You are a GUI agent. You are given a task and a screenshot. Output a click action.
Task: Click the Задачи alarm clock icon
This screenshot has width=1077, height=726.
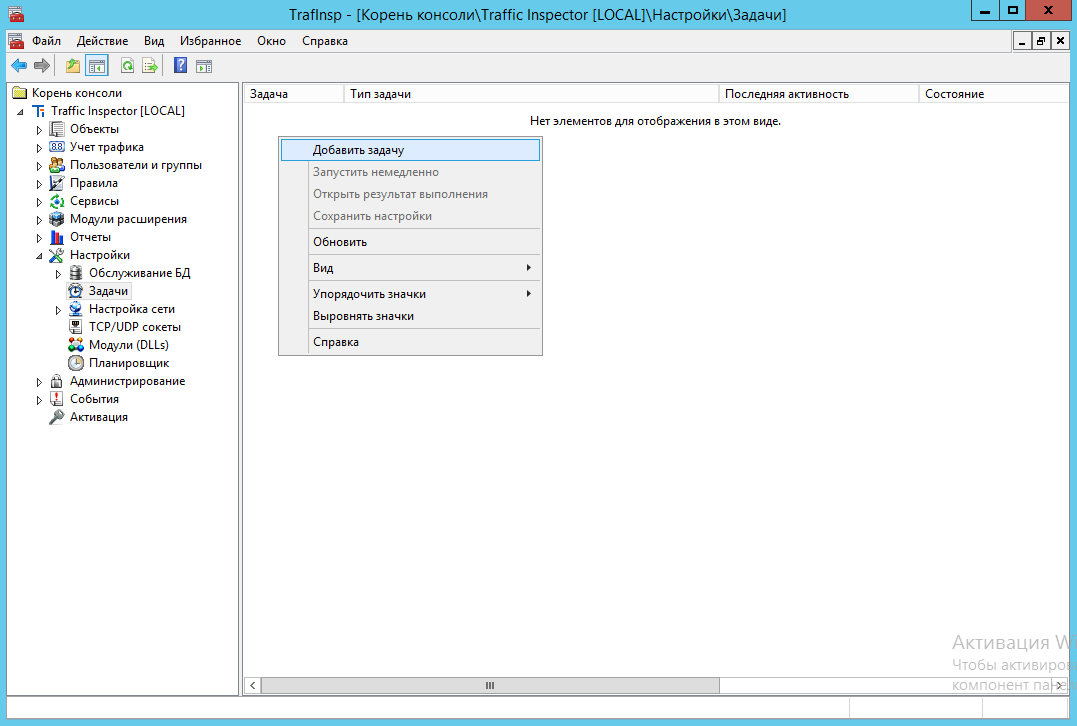pos(76,291)
